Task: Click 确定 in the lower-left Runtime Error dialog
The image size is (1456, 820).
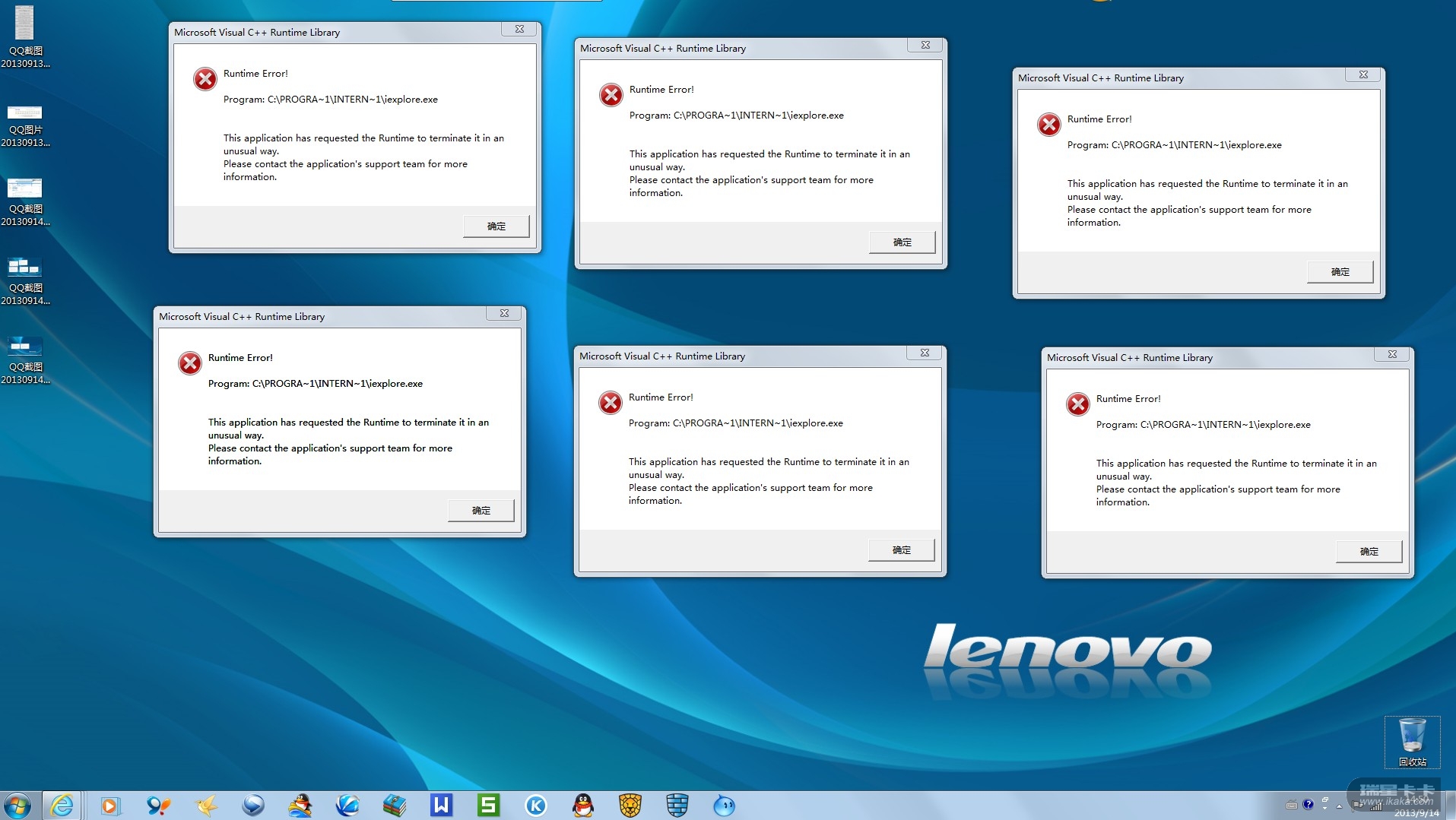Action: (481, 511)
